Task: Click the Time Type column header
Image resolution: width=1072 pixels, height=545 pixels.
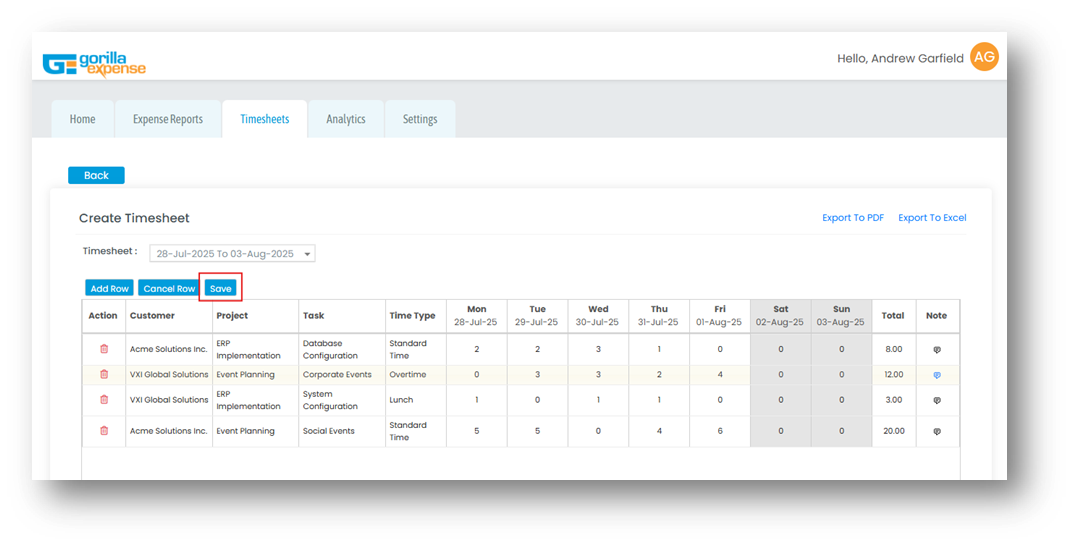Action: [416, 316]
